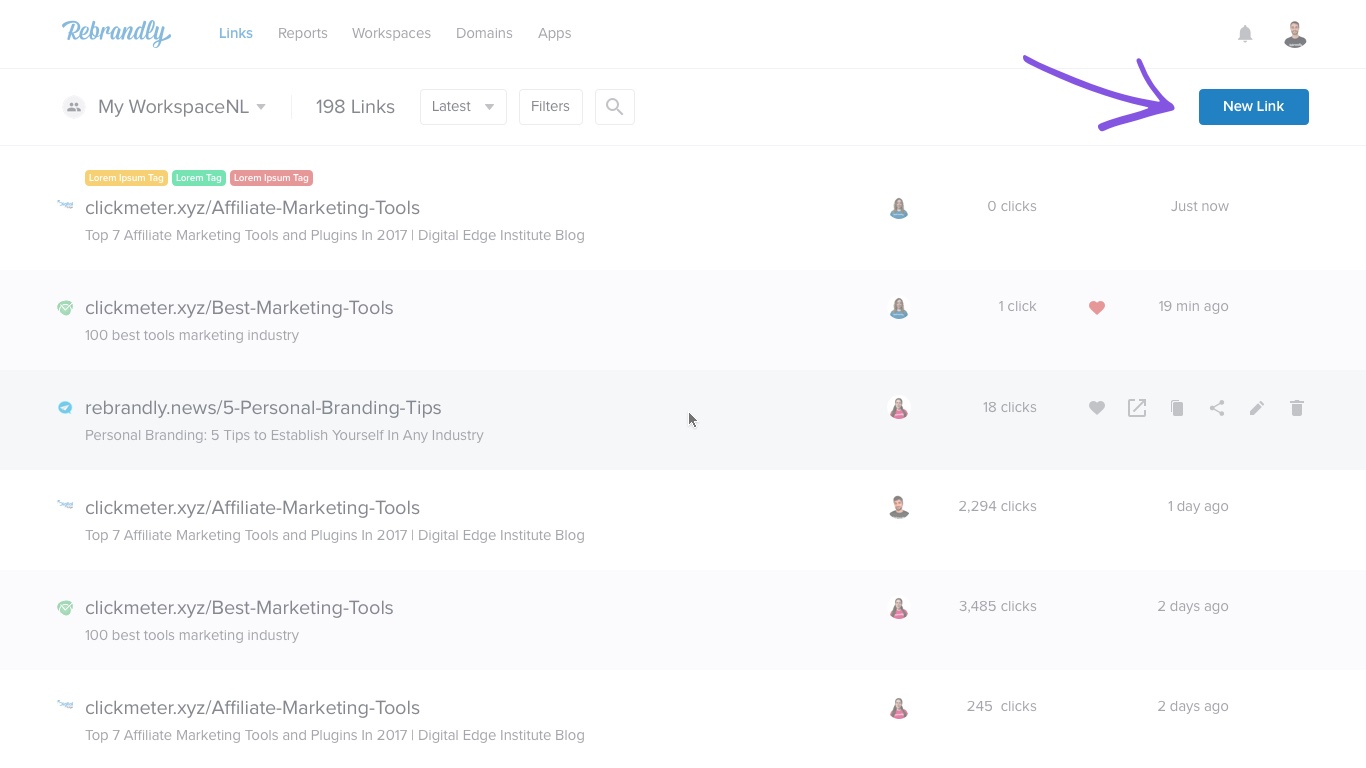Screen dimensions: 1366x768
Task: Click the 198 Links count
Action: tap(355, 107)
